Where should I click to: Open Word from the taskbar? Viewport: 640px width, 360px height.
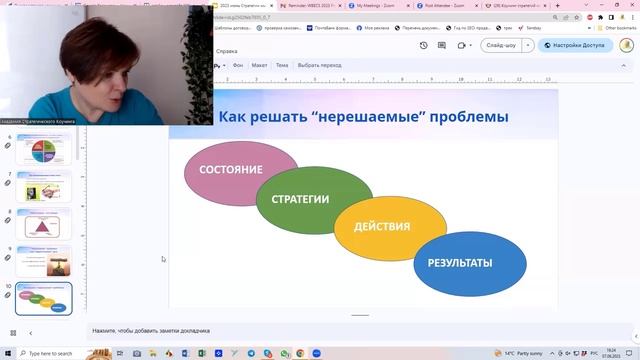click(x=185, y=353)
